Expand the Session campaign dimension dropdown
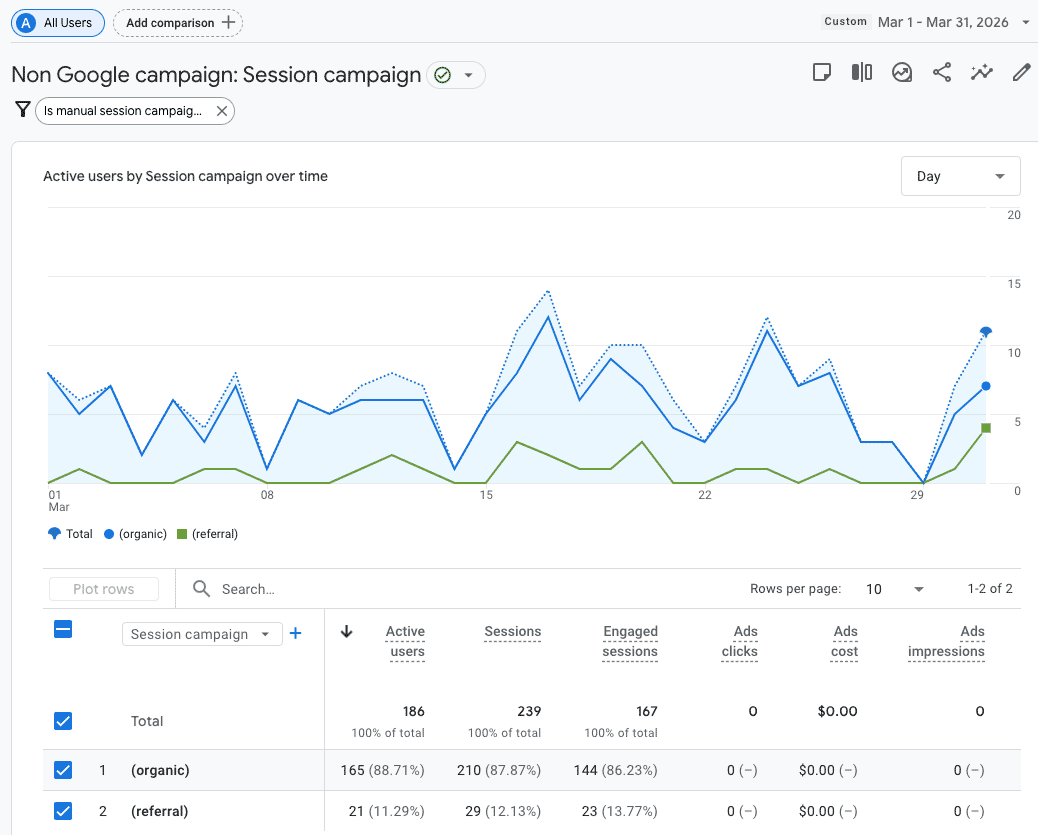This screenshot has width=1038, height=835. (x=201, y=634)
